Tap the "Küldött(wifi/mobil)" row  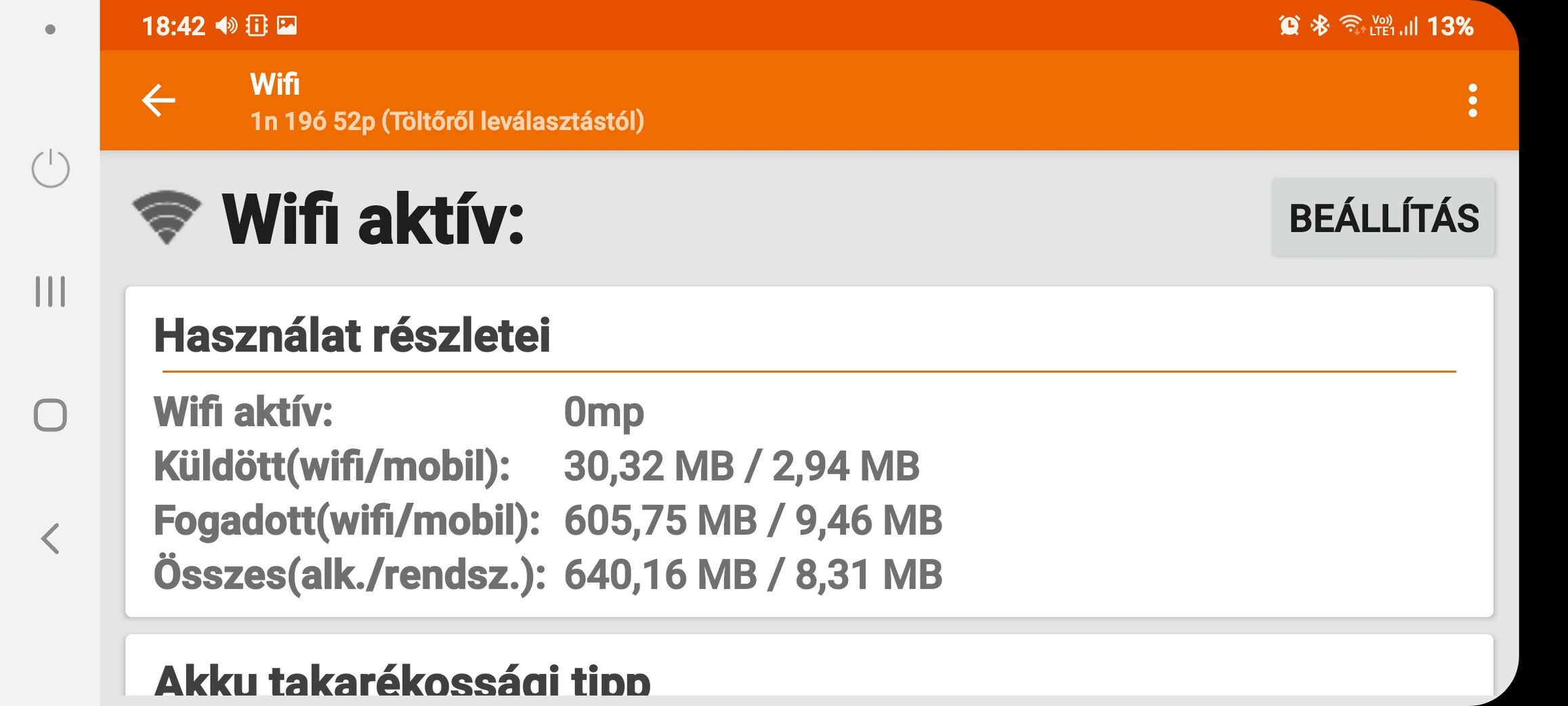coord(332,466)
